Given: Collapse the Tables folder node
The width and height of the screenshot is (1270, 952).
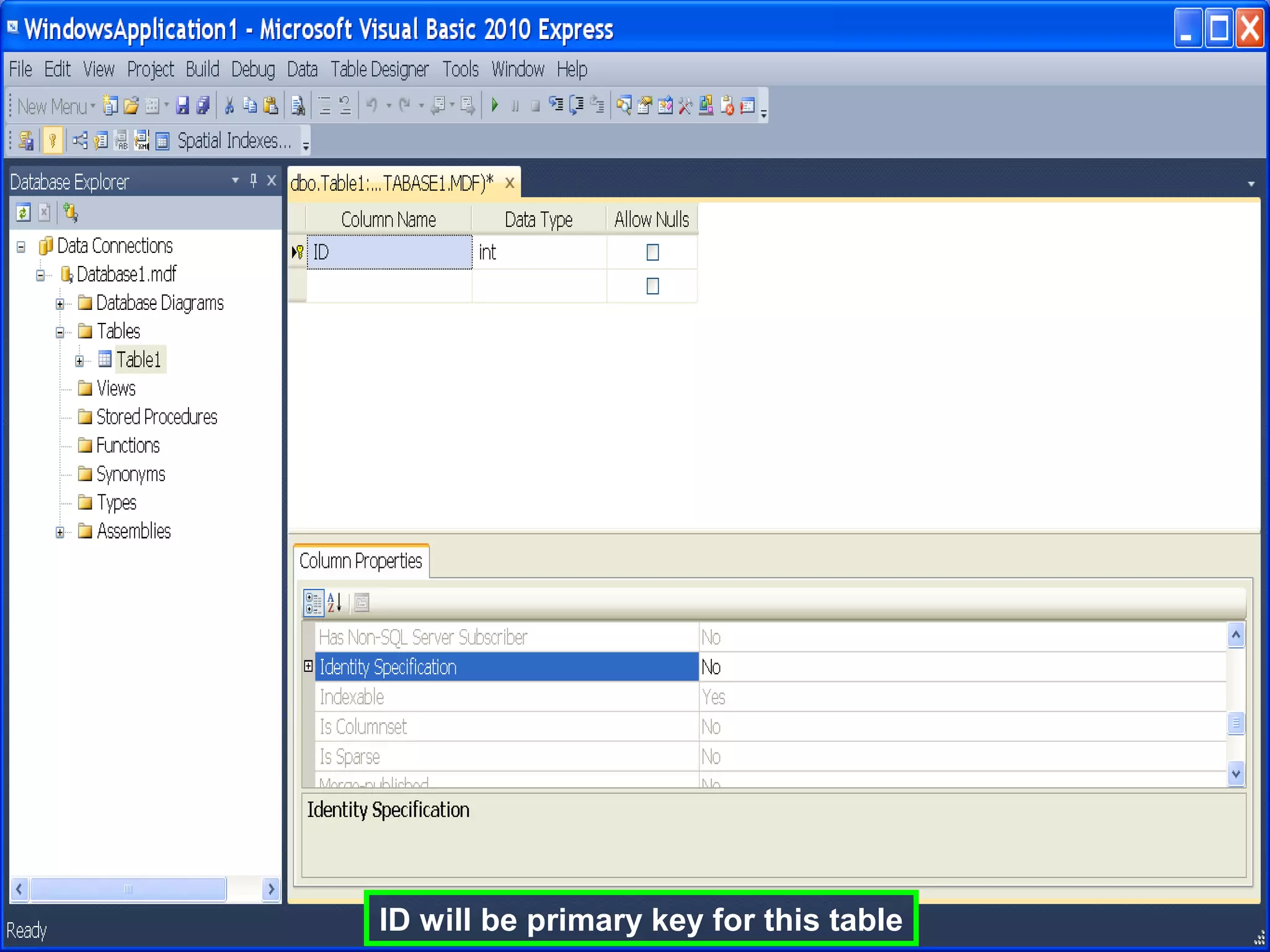Looking at the screenshot, I should click(60, 332).
